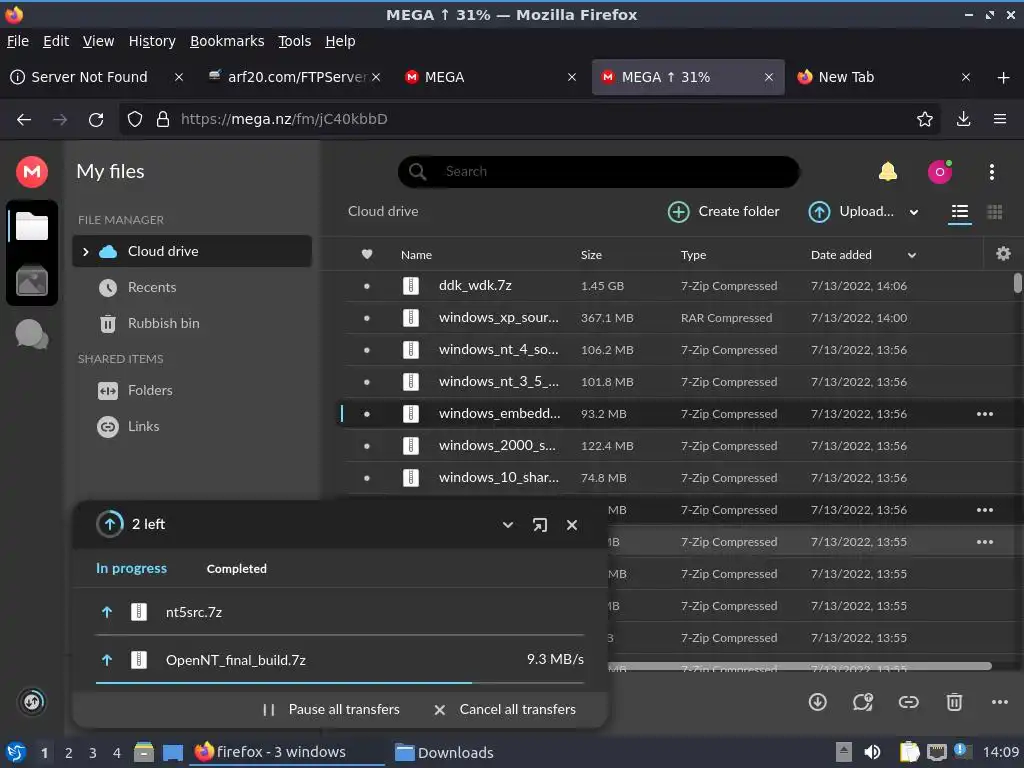Viewport: 1024px width, 768px height.
Task: Open column settings gear
Action: click(x=1003, y=253)
